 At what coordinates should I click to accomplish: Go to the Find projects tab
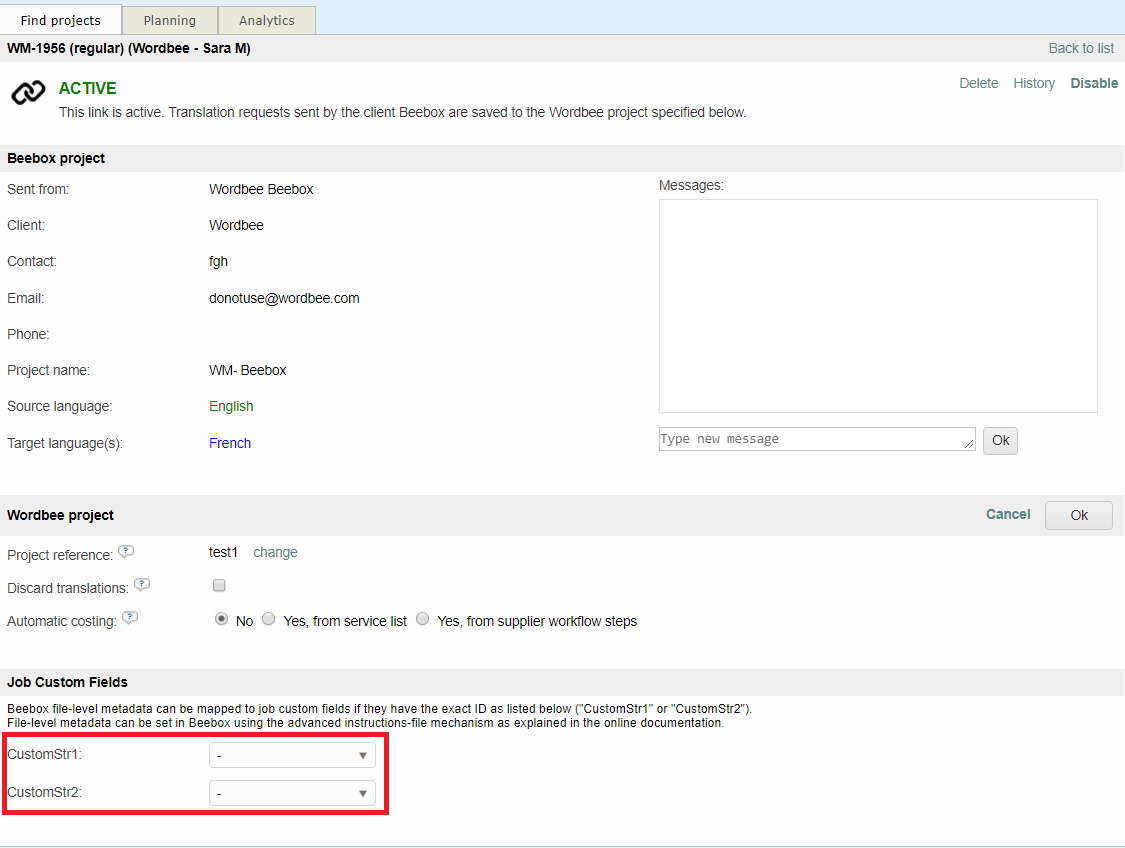coord(61,20)
